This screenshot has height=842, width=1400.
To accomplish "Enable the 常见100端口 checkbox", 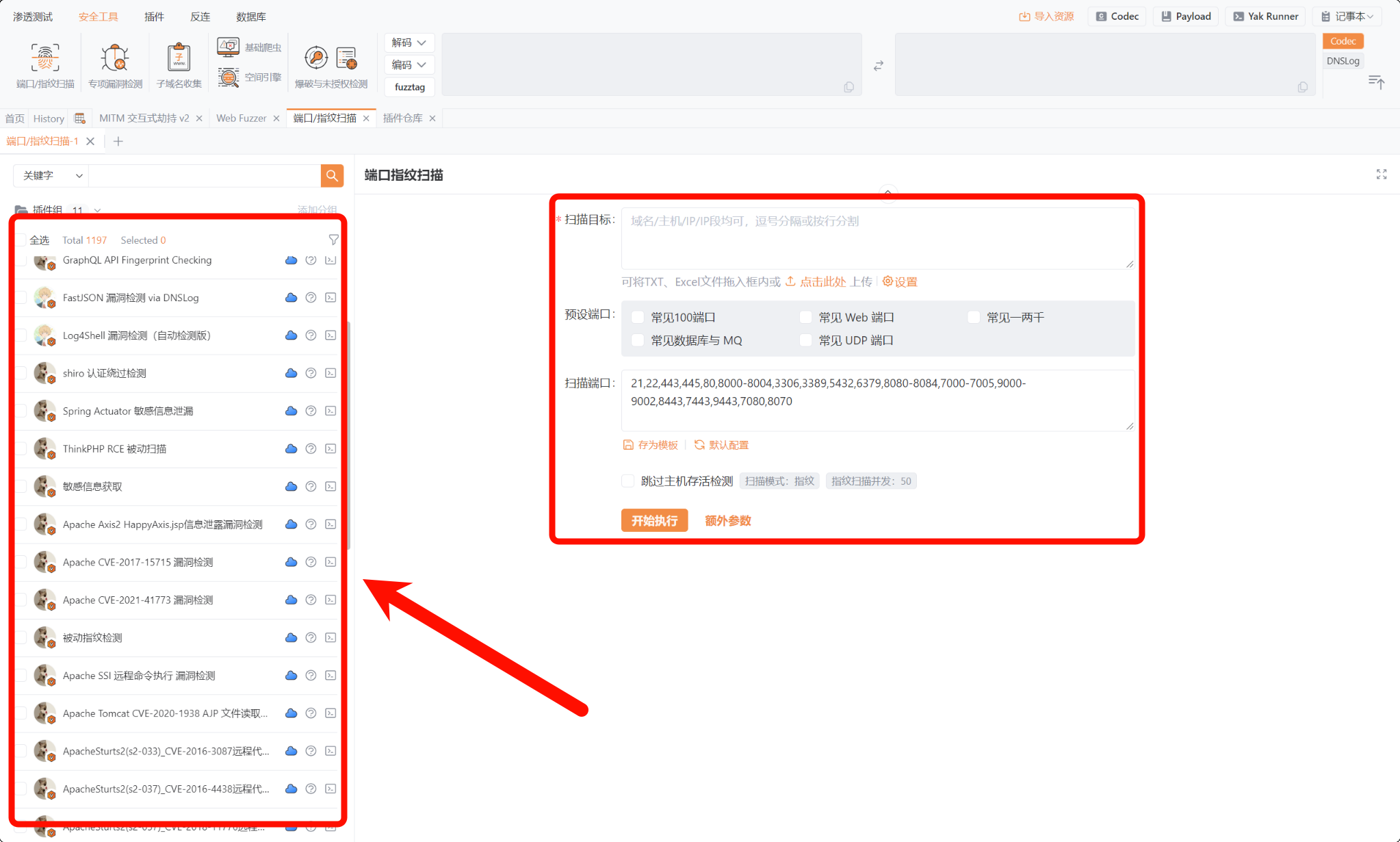I will coord(638,317).
